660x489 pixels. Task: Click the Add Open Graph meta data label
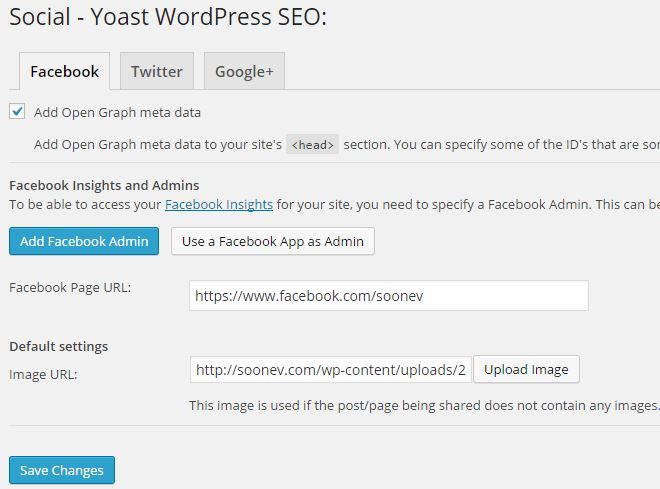[x=117, y=112]
